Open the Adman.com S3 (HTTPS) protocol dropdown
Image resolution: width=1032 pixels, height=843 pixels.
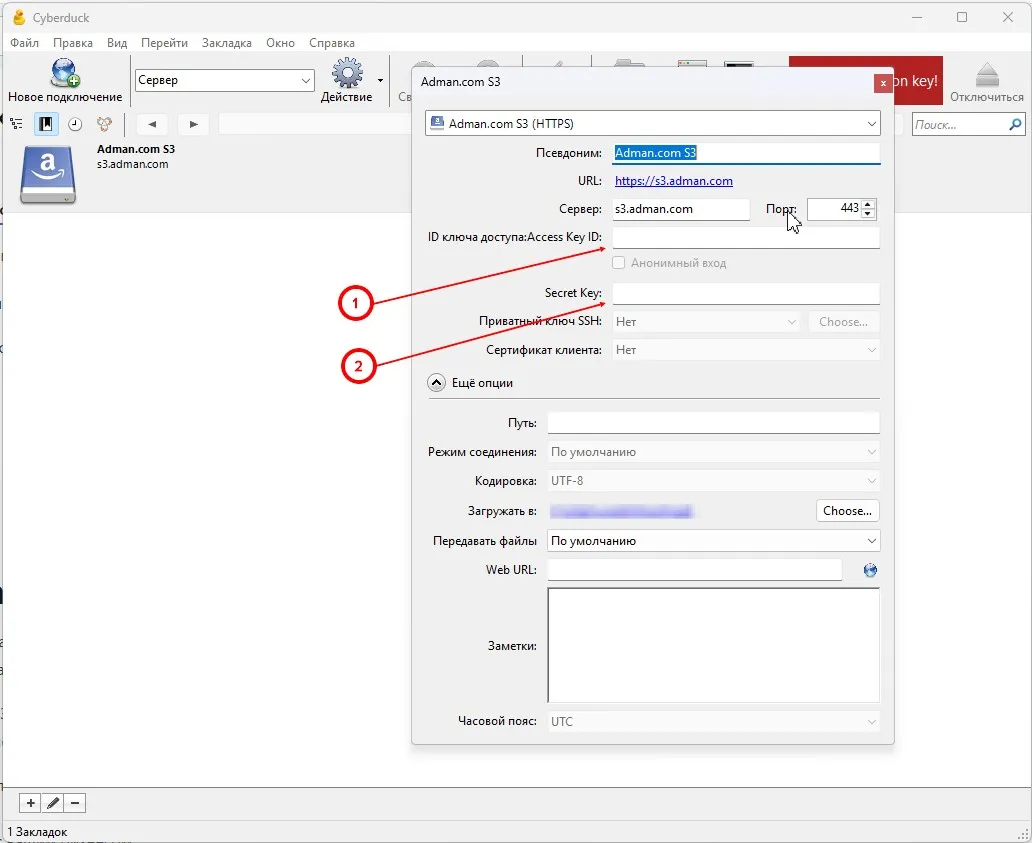click(x=652, y=124)
